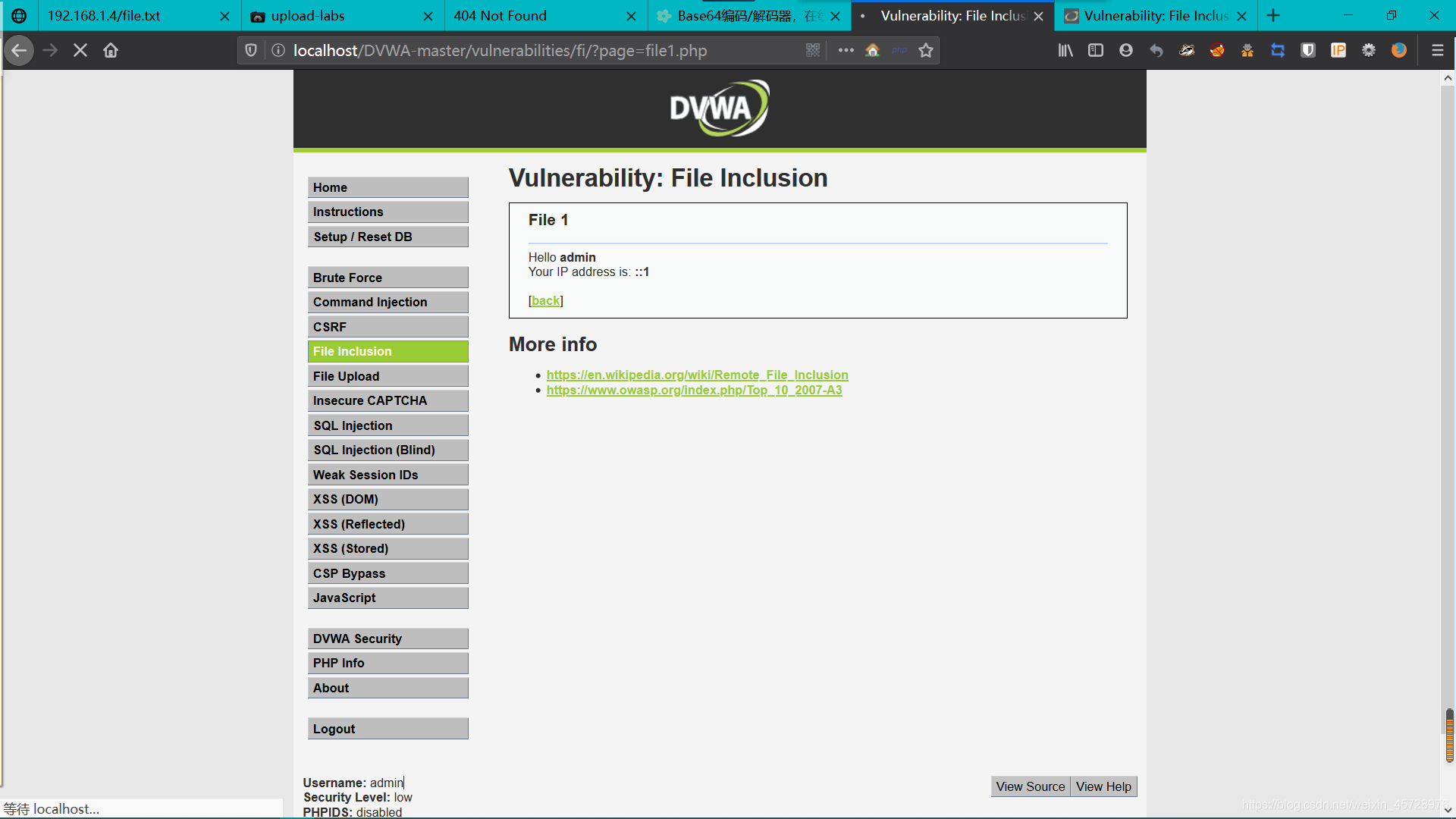Open the XSS (Reflected) page
The height and width of the screenshot is (819, 1456).
click(x=388, y=524)
